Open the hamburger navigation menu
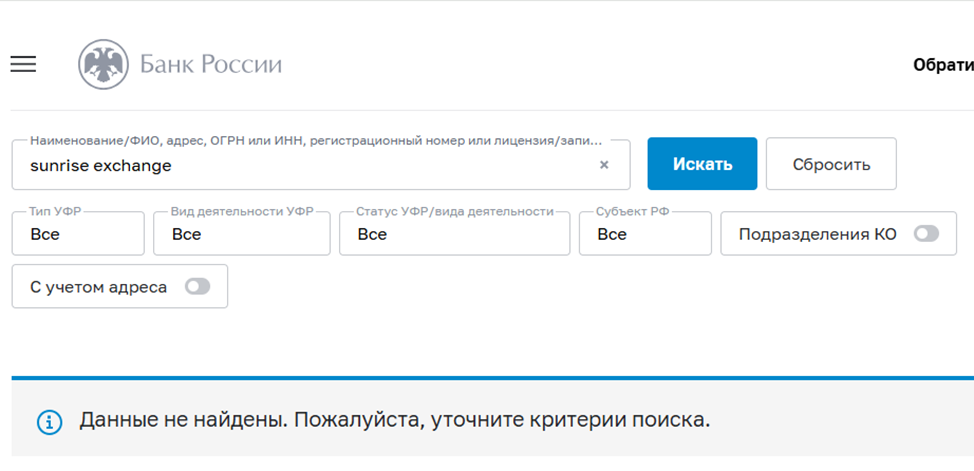The image size is (974, 471). pyautogui.click(x=23, y=64)
